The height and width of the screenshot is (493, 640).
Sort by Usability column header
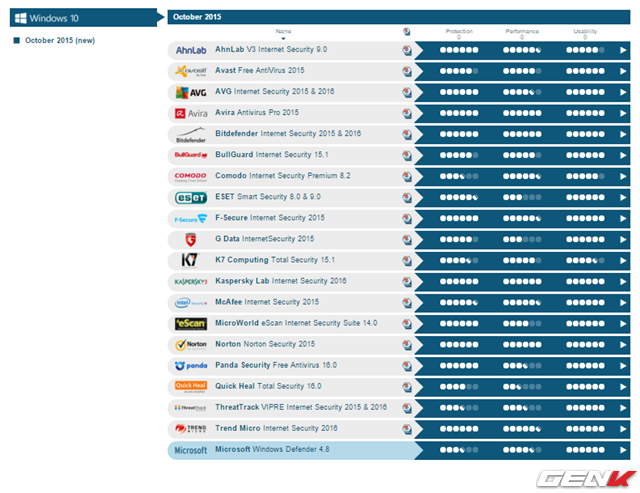pos(585,34)
